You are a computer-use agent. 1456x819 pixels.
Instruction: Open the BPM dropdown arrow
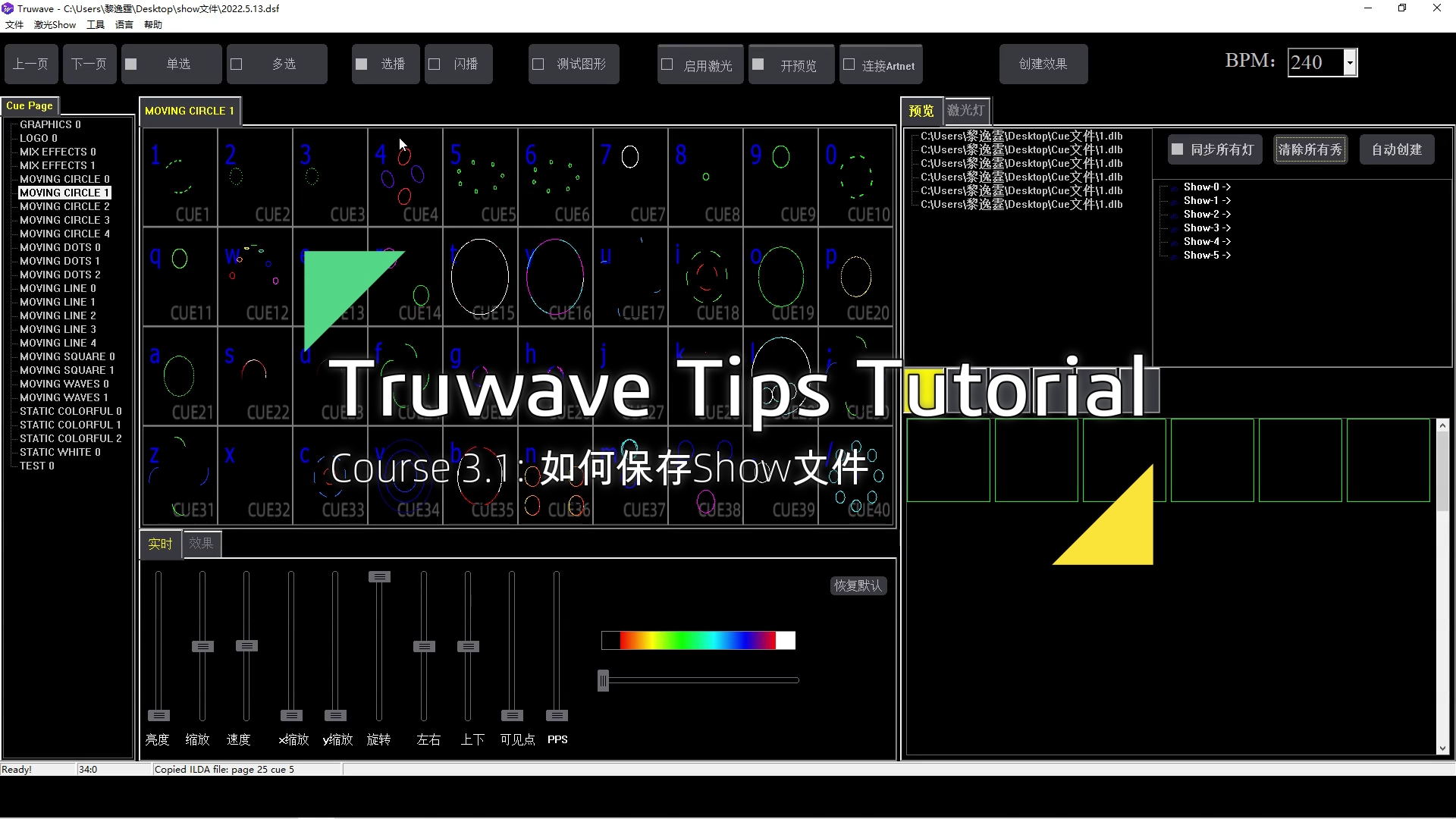pos(1350,63)
